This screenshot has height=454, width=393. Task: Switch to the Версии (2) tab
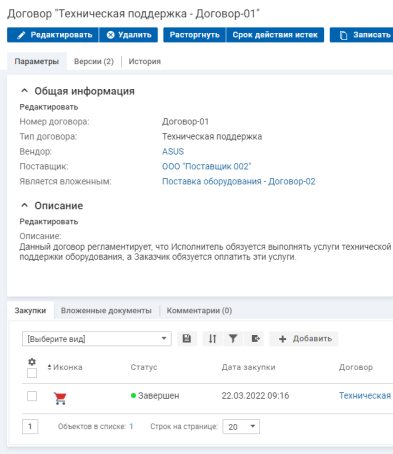94,61
